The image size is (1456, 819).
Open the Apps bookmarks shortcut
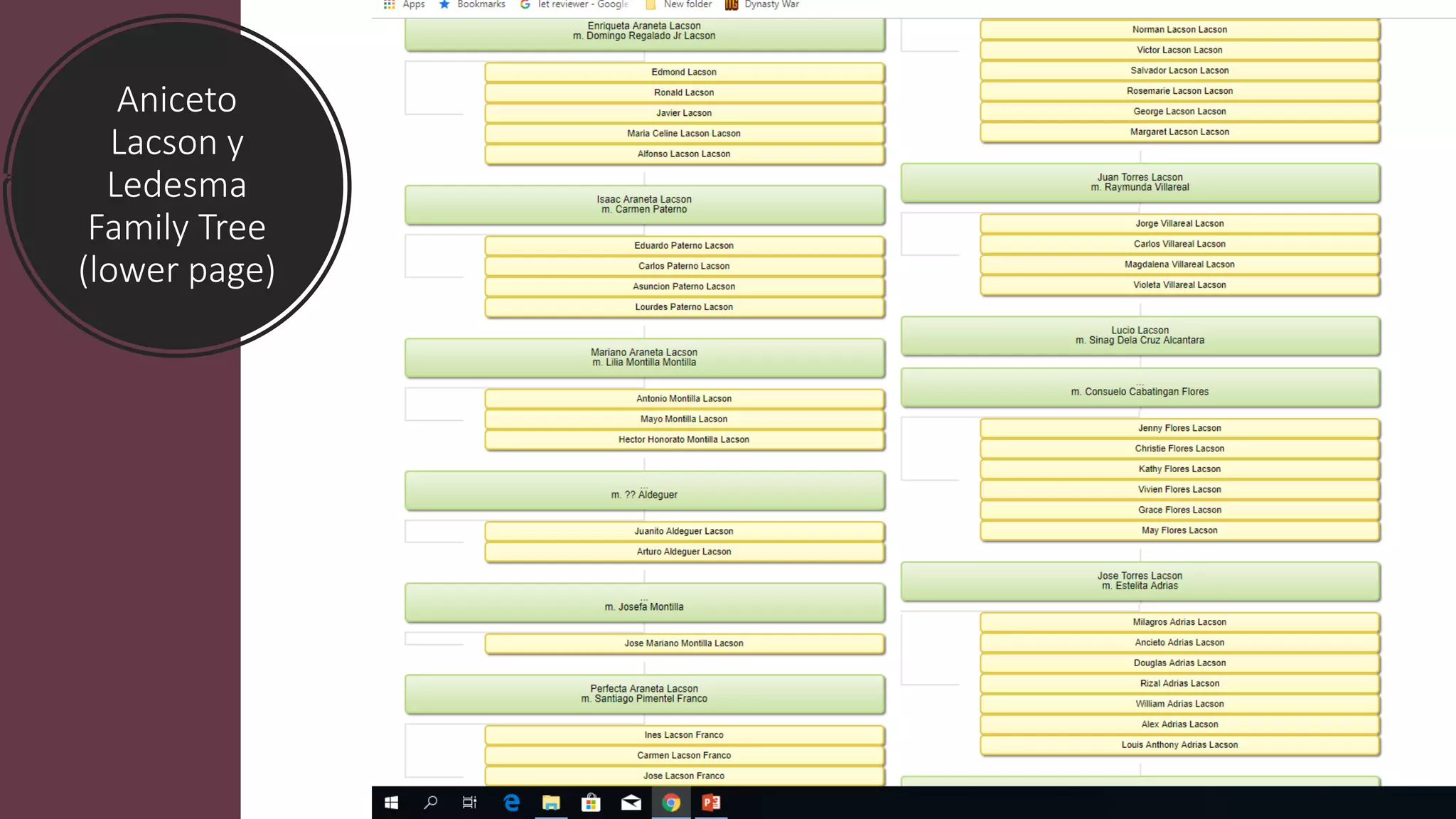405,5
